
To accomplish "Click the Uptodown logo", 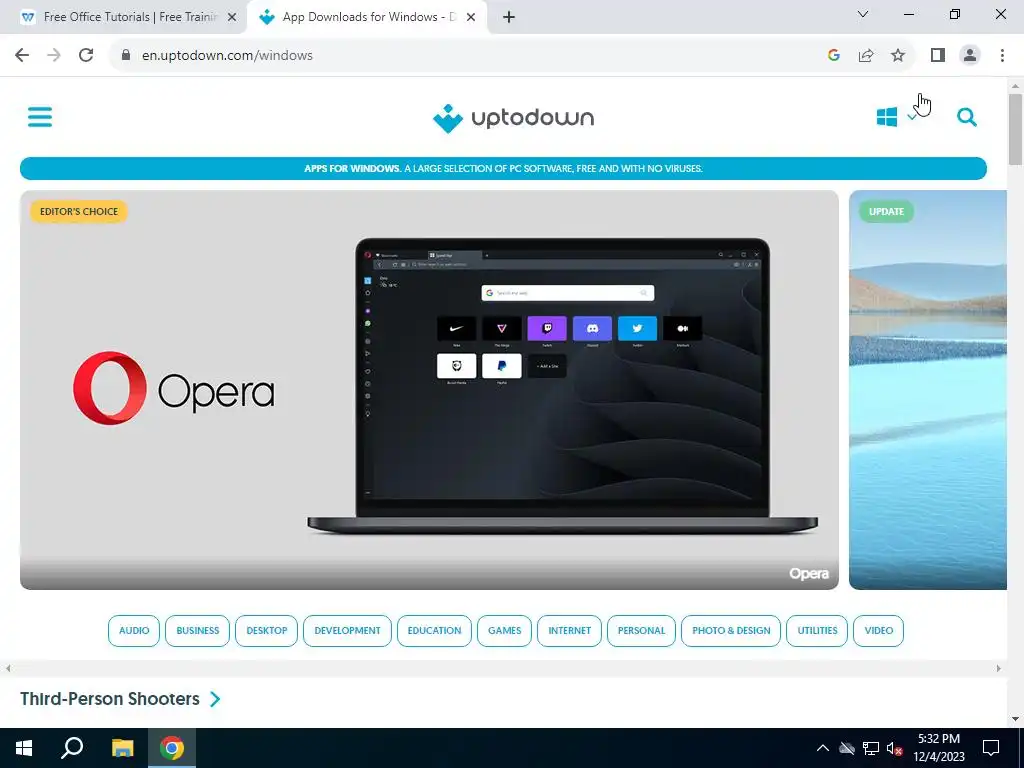I will [513, 118].
